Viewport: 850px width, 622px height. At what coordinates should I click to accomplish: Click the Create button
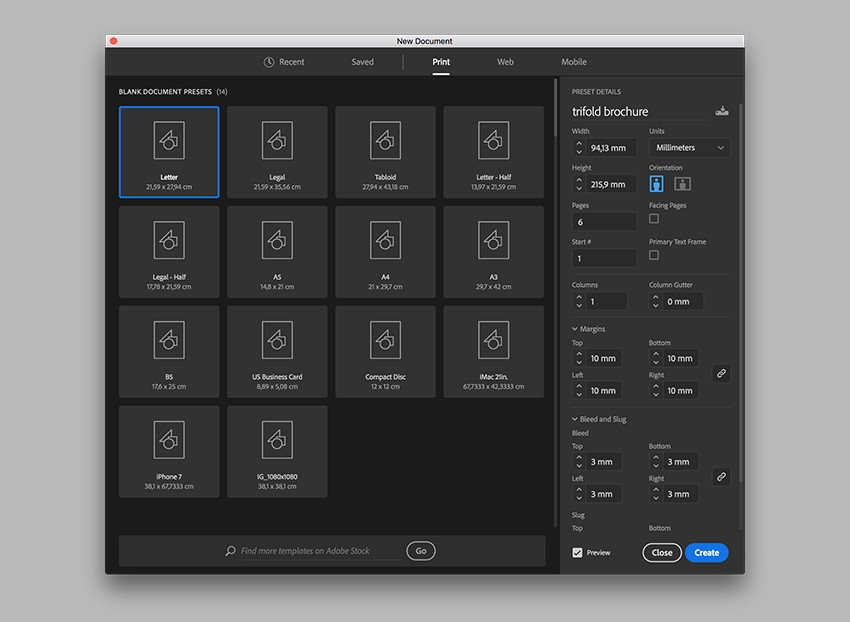coord(706,553)
